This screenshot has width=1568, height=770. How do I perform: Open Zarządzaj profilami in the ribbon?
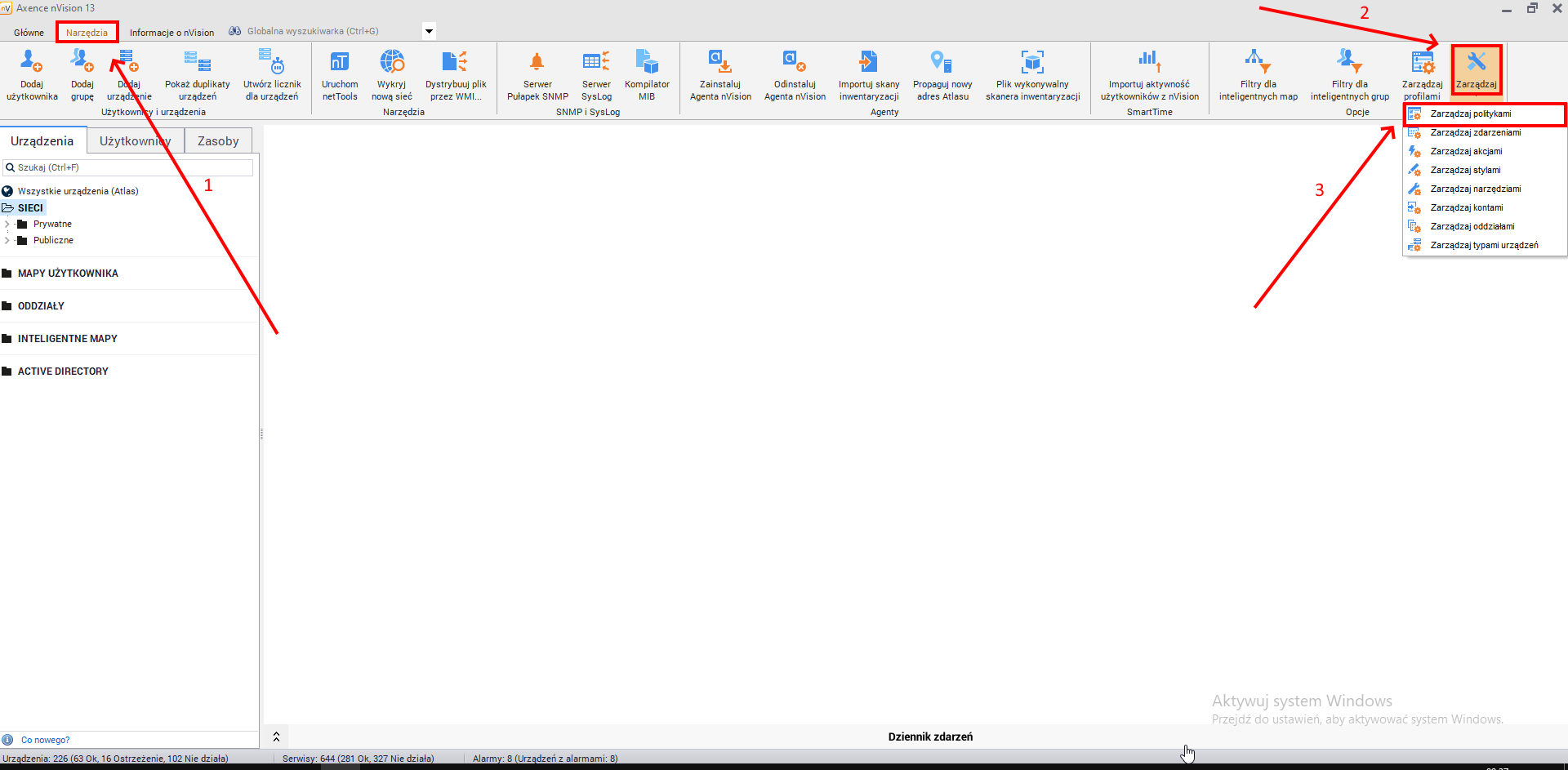pos(1422,62)
